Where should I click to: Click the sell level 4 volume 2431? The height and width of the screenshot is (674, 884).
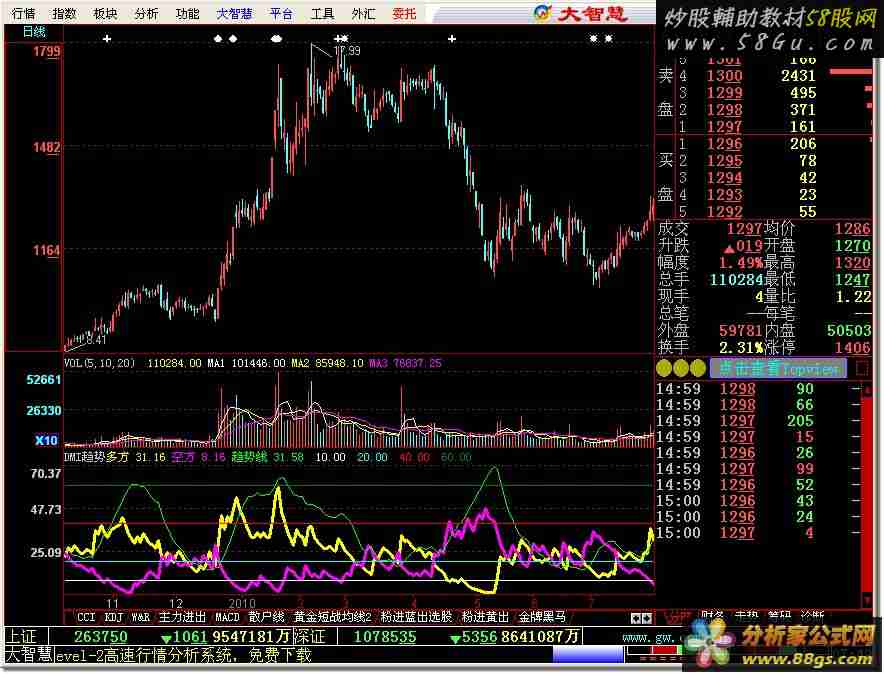click(798, 76)
